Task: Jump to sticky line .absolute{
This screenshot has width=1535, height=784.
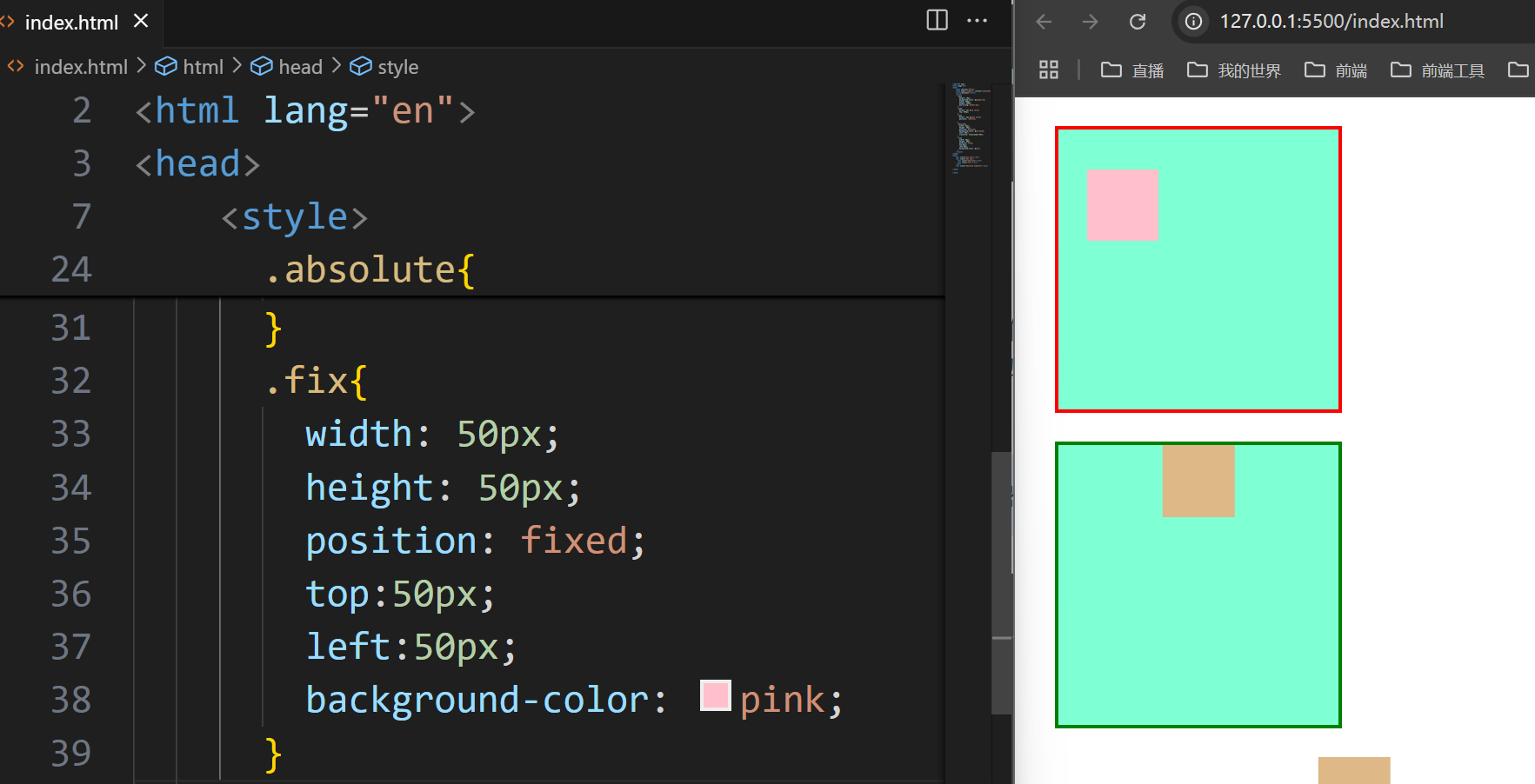Action: coord(370,270)
